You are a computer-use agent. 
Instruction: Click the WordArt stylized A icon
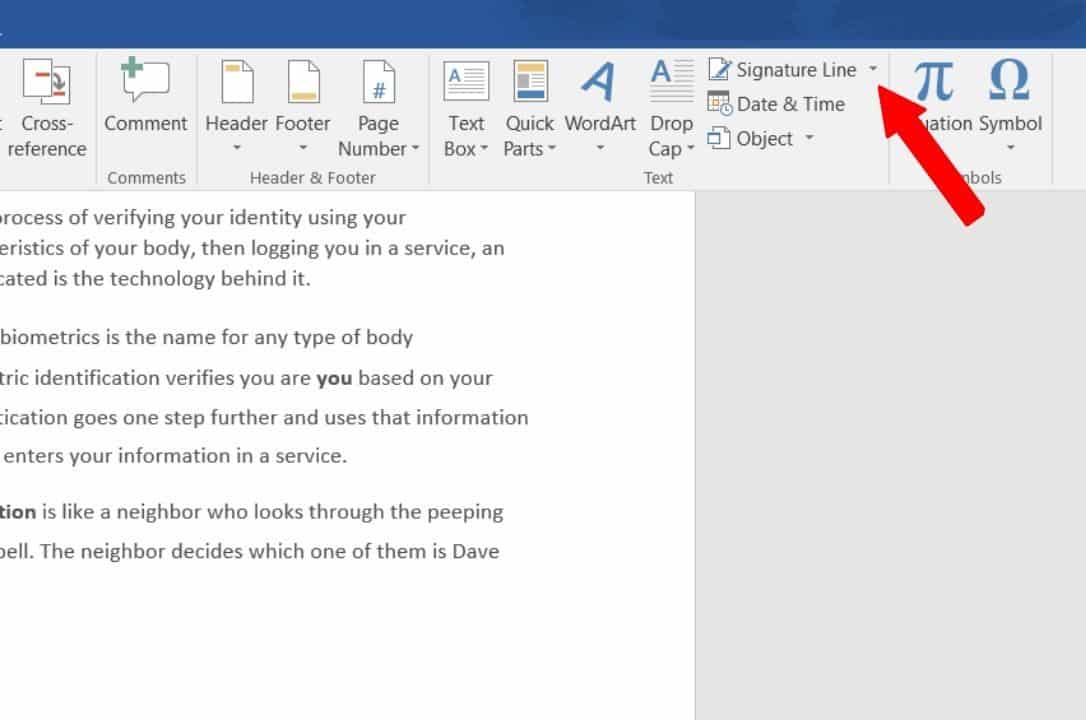(x=600, y=82)
